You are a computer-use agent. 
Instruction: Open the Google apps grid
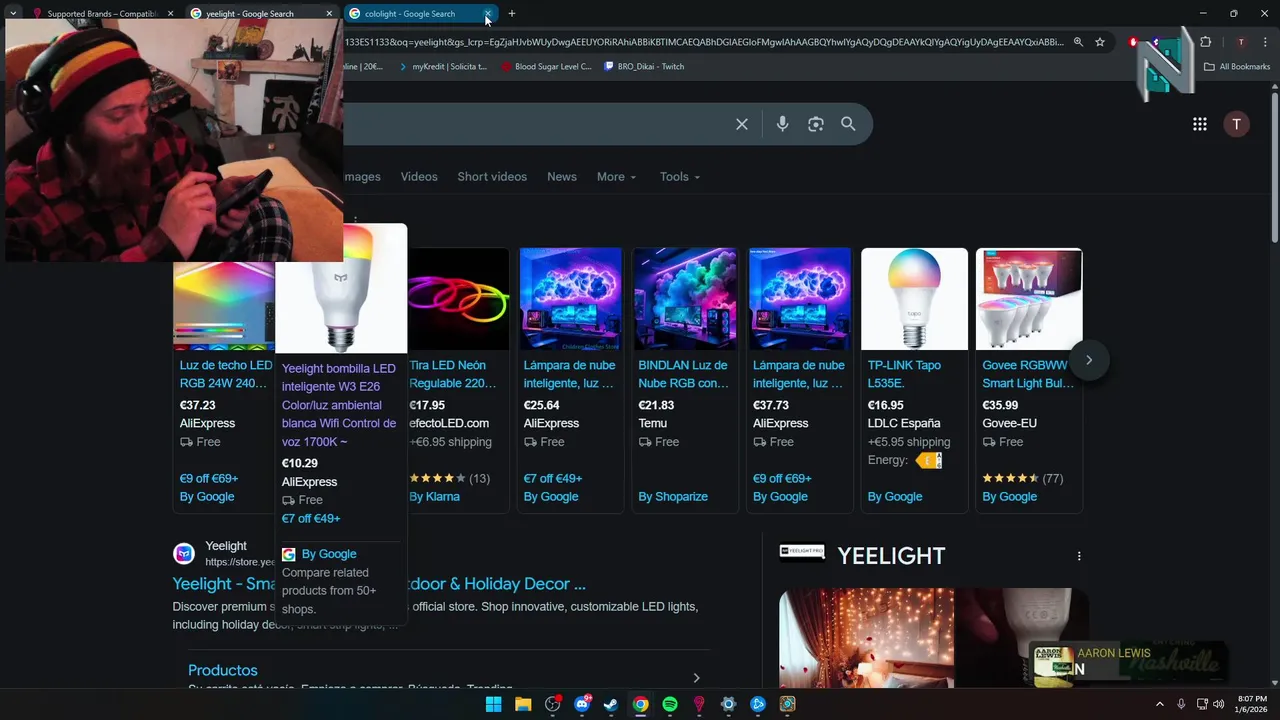(1199, 124)
